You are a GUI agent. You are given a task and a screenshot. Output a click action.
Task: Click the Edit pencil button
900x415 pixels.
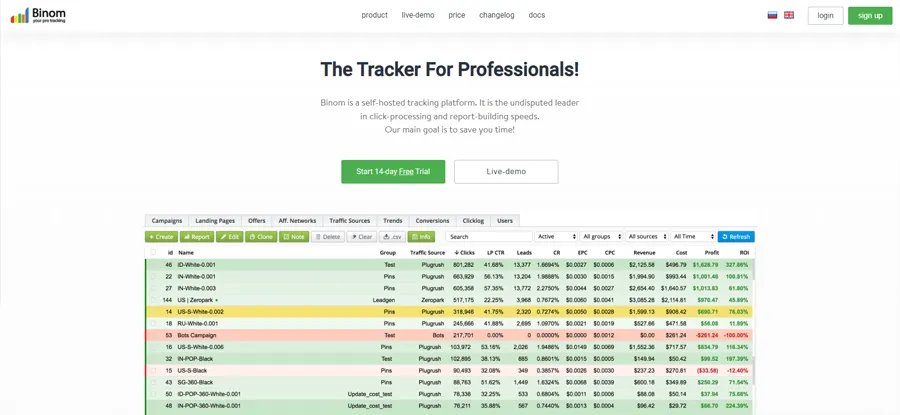(229, 237)
